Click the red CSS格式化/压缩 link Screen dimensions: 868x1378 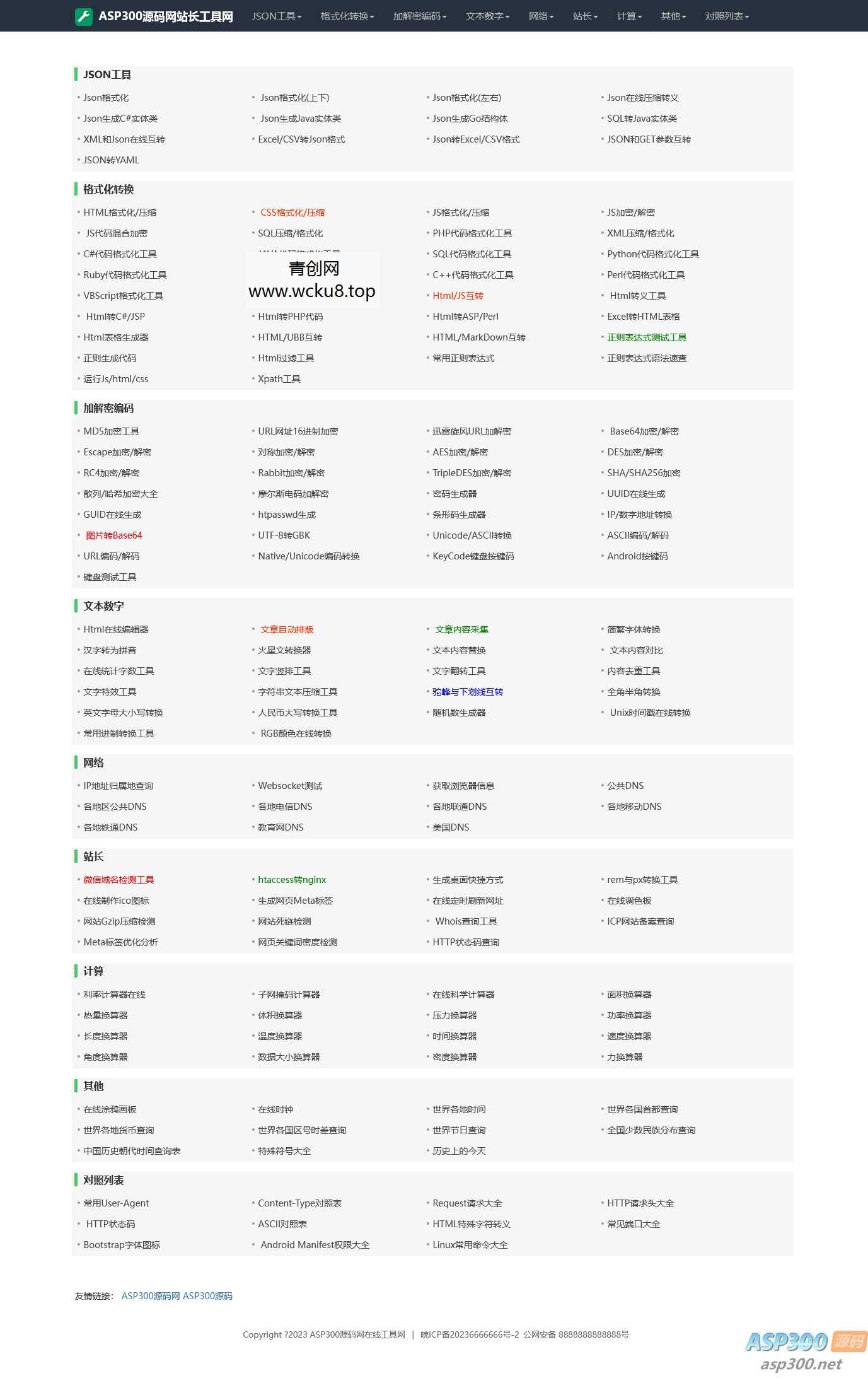(x=292, y=213)
